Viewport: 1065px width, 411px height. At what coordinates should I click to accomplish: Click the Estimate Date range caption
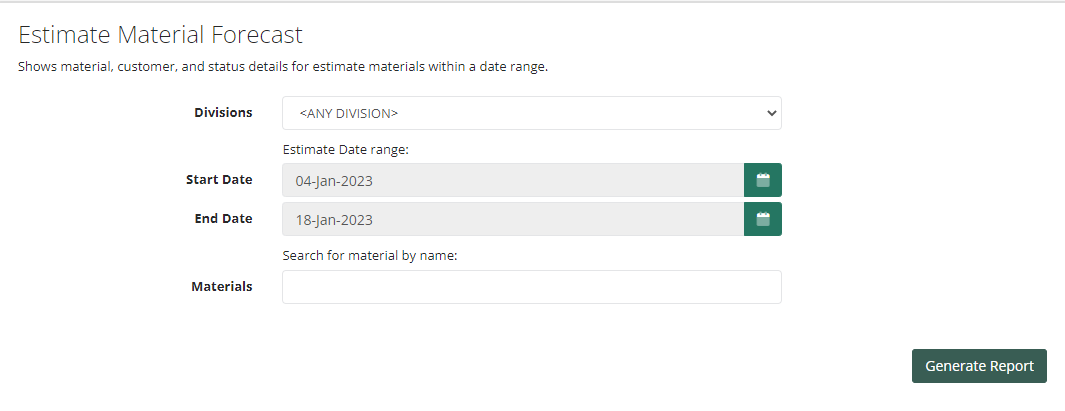[x=346, y=149]
